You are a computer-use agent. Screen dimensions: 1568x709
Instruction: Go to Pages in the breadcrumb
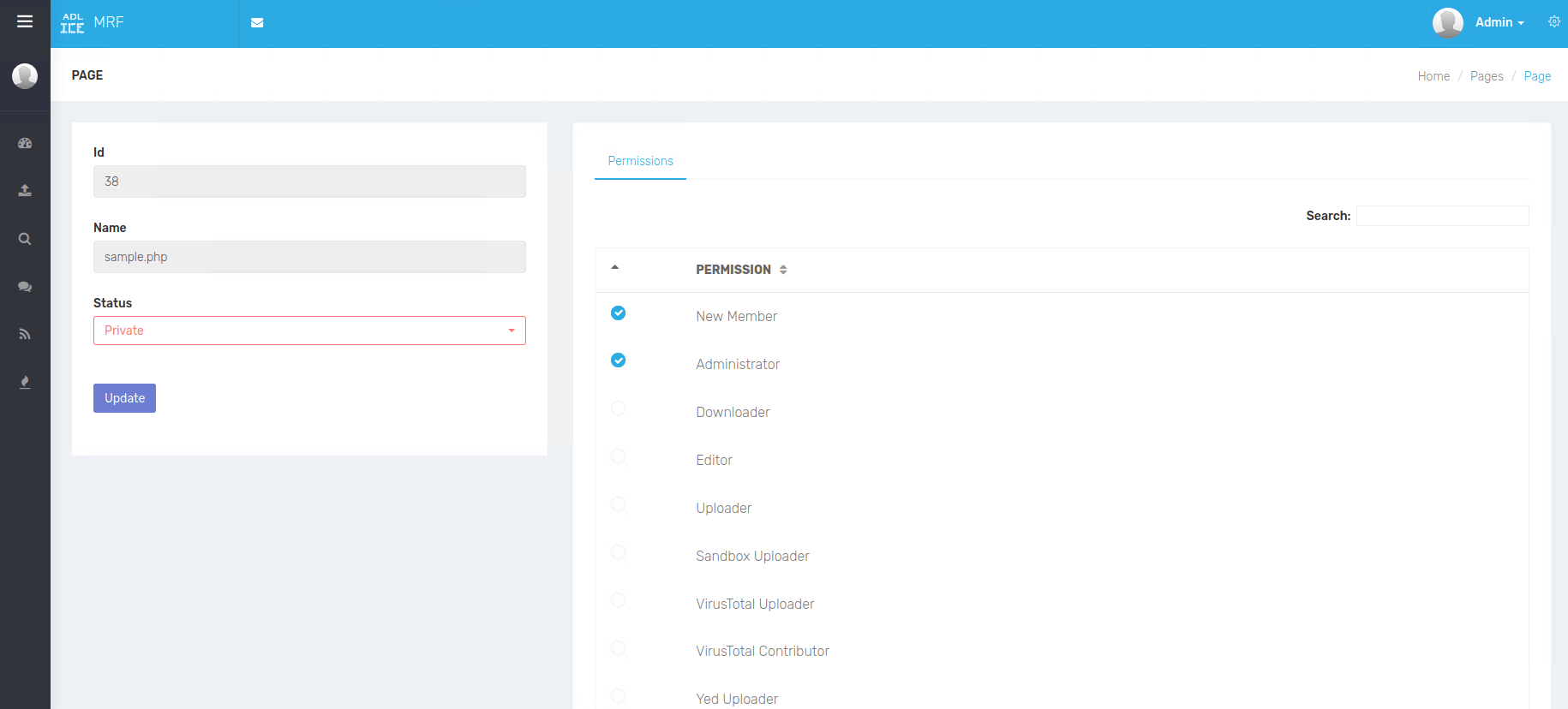[x=1486, y=76]
